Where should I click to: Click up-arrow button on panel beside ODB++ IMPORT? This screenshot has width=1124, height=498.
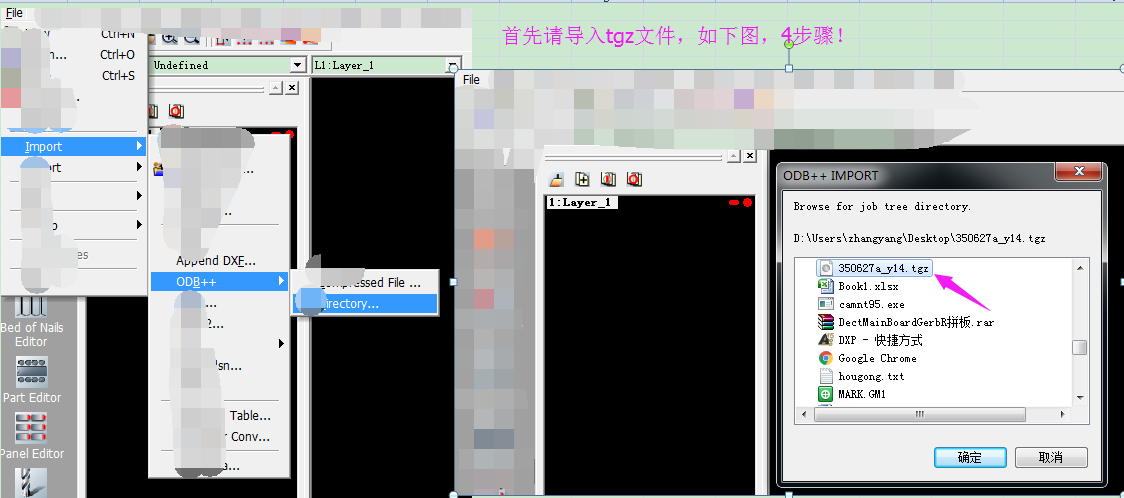[734, 155]
